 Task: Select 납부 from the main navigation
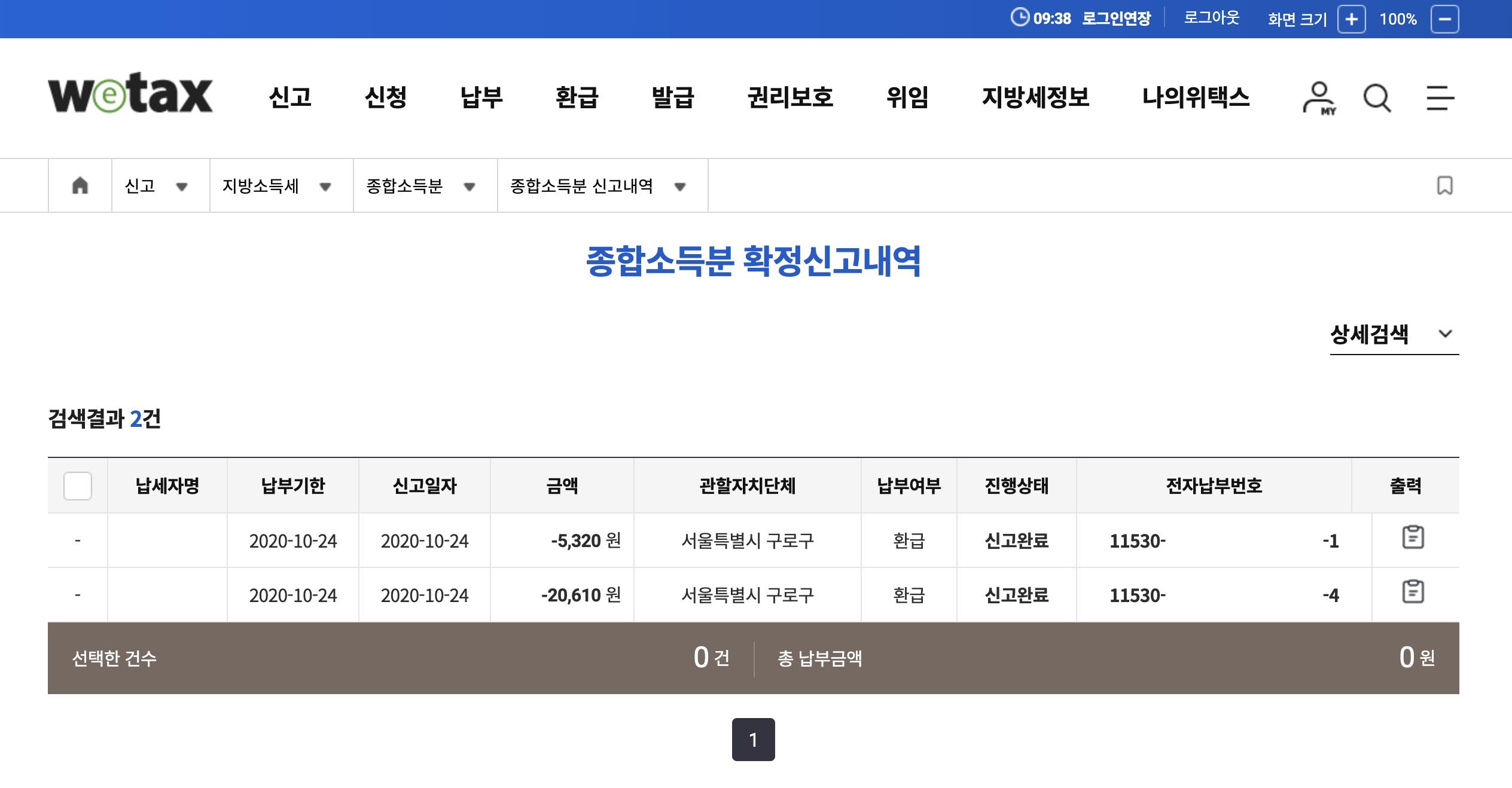click(481, 99)
